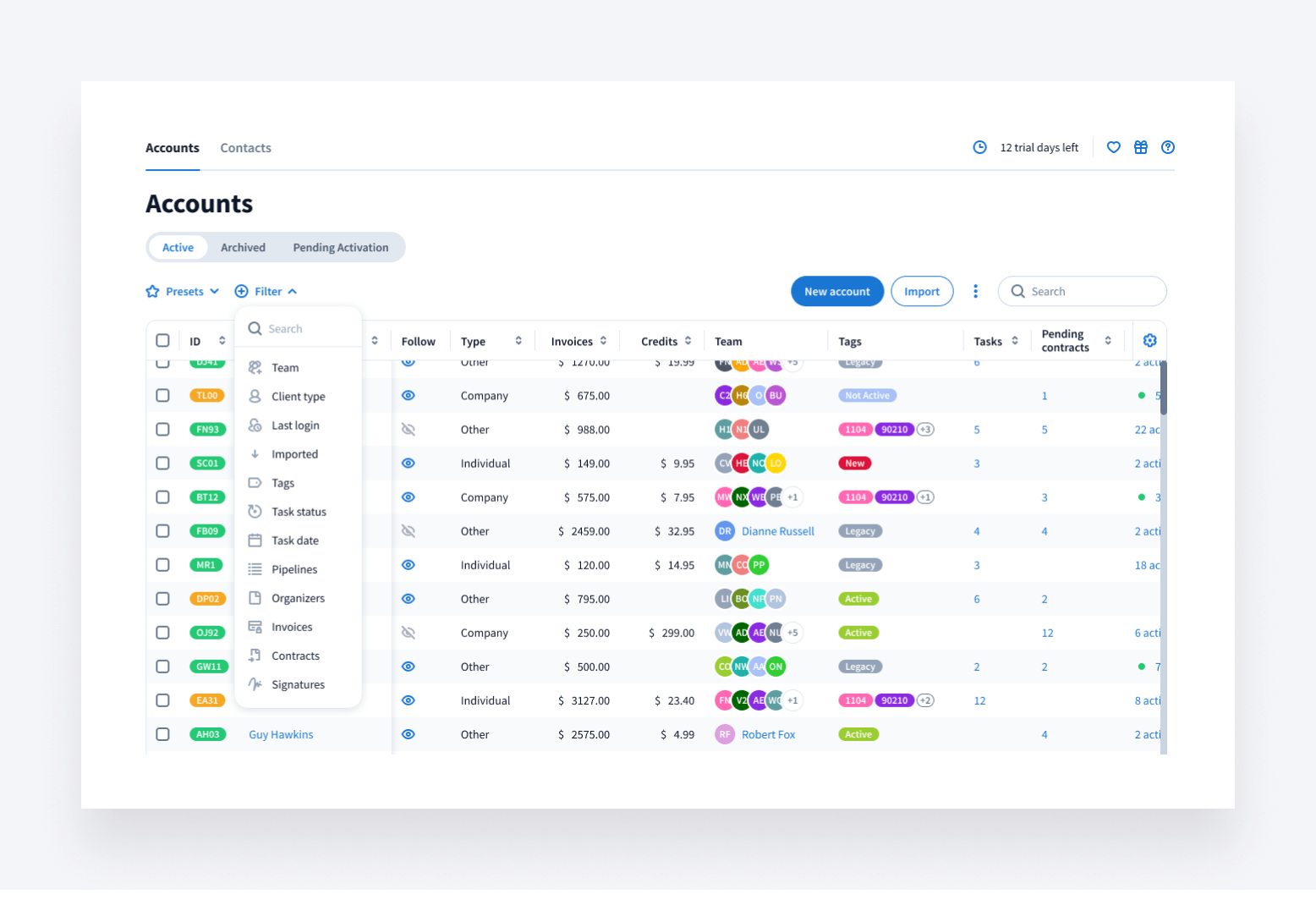Sort by the Invoices column

(578, 342)
